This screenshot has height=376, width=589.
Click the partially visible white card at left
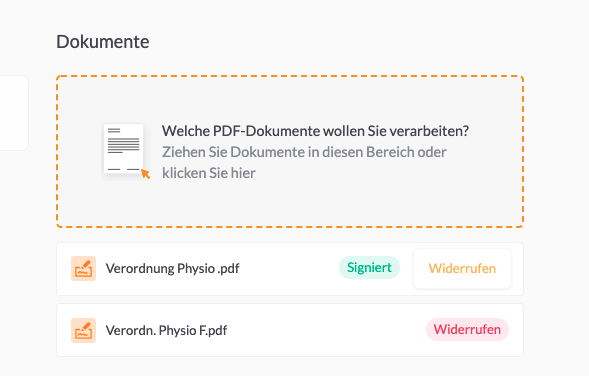pyautogui.click(x=14, y=113)
